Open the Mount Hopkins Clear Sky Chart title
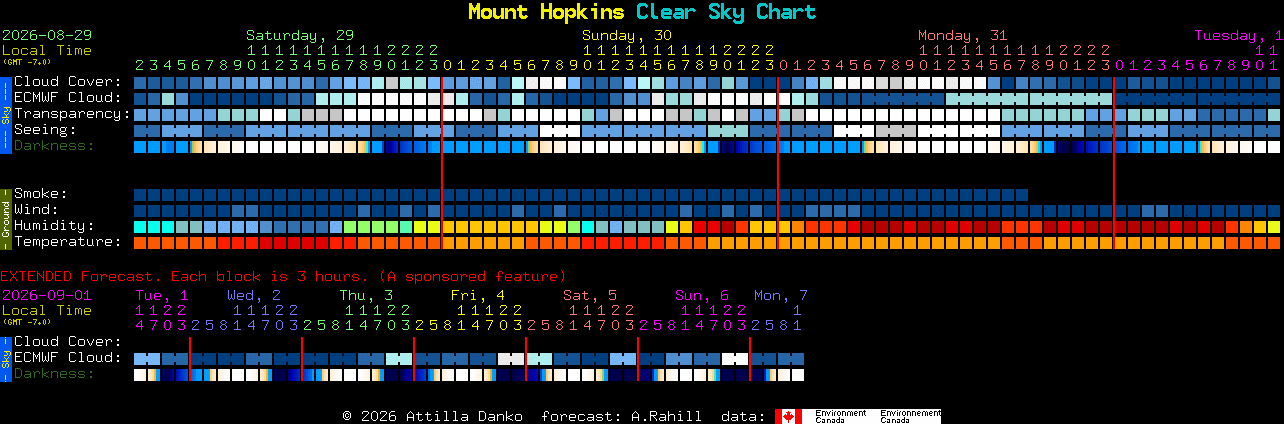 coord(642,12)
